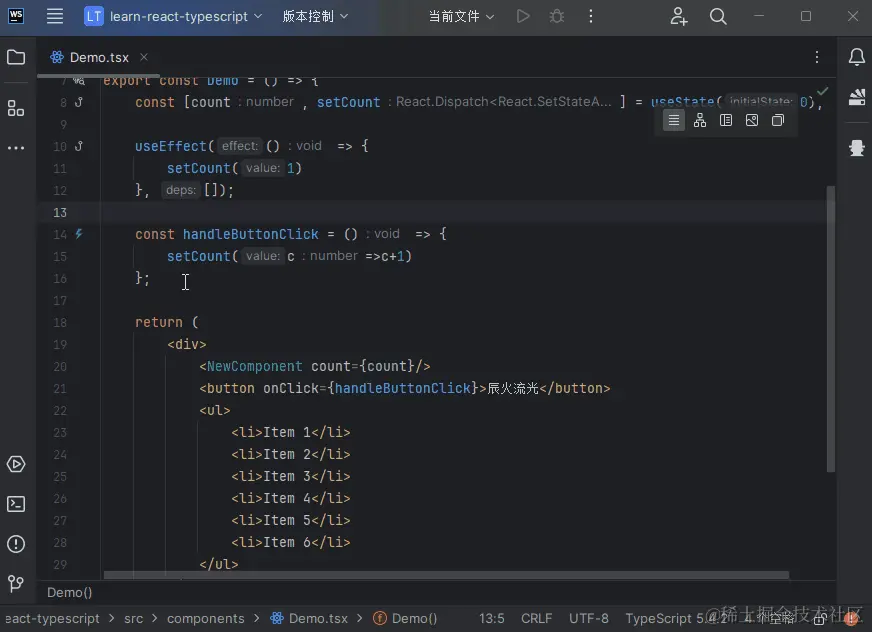The image size is (872, 632).
Task: Open TypeScript language service widget
Action: click(676, 618)
